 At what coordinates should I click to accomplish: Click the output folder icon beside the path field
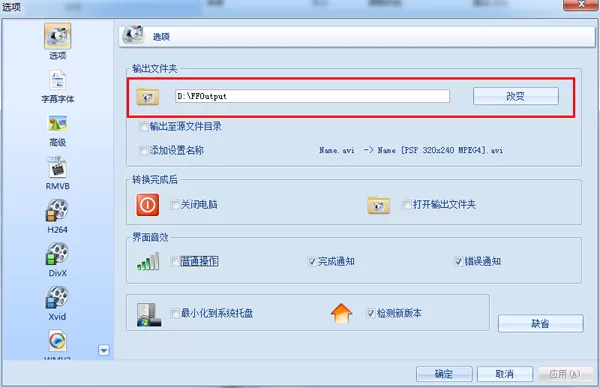tap(147, 96)
